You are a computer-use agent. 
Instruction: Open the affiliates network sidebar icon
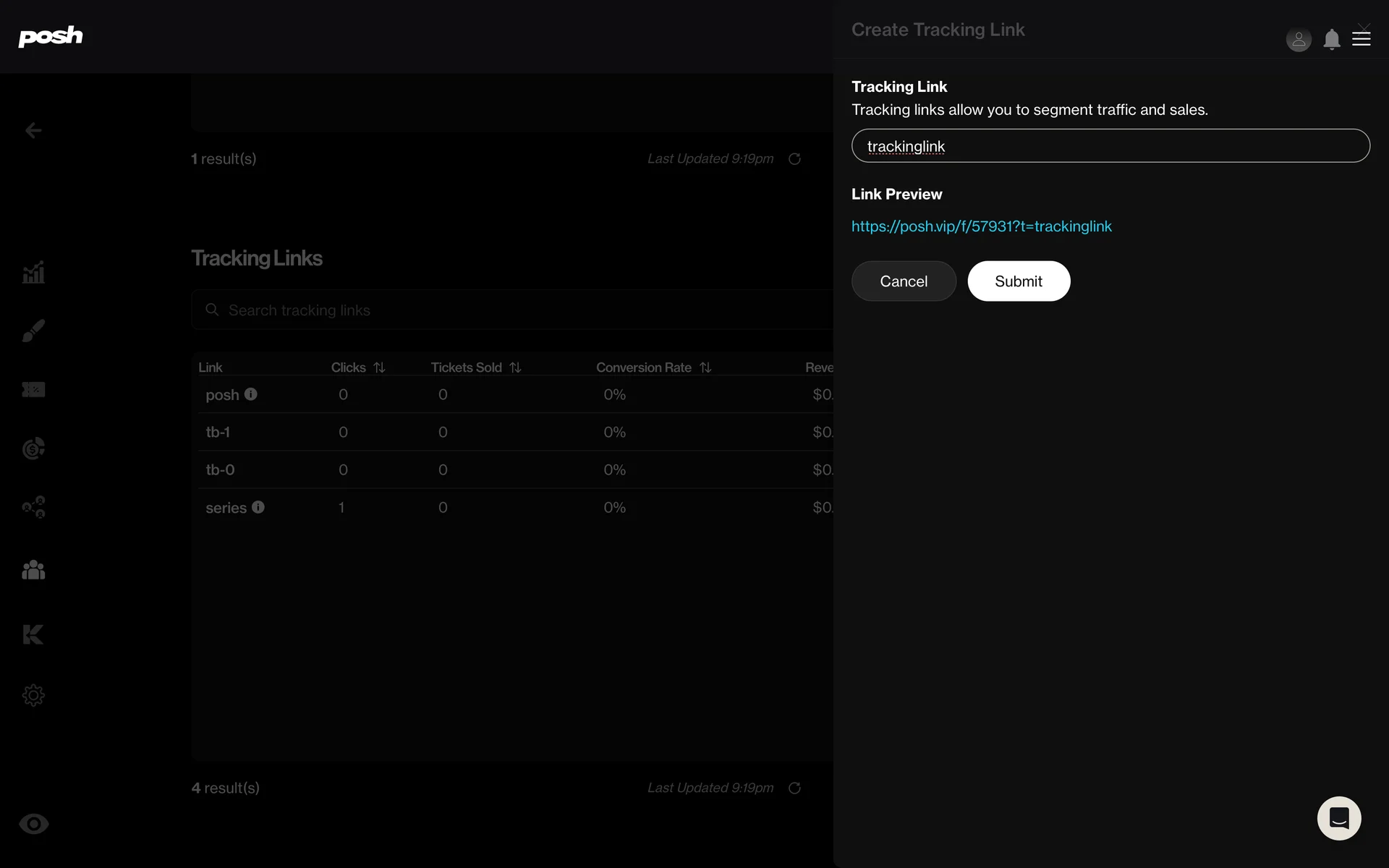pyautogui.click(x=33, y=507)
